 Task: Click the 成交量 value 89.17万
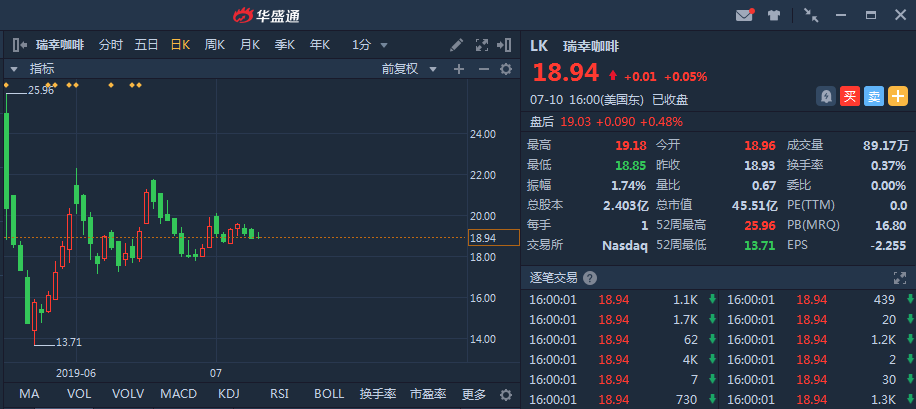point(885,145)
